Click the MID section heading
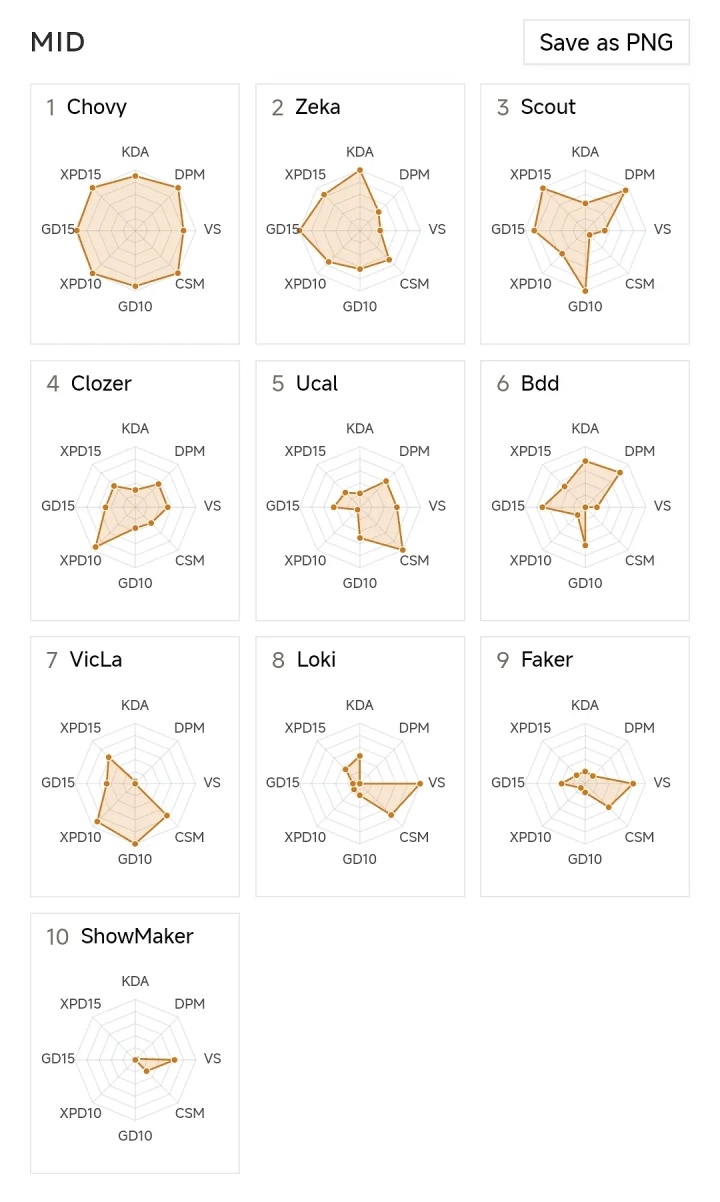Image resolution: width=720 pixels, height=1202 pixels. 58,42
